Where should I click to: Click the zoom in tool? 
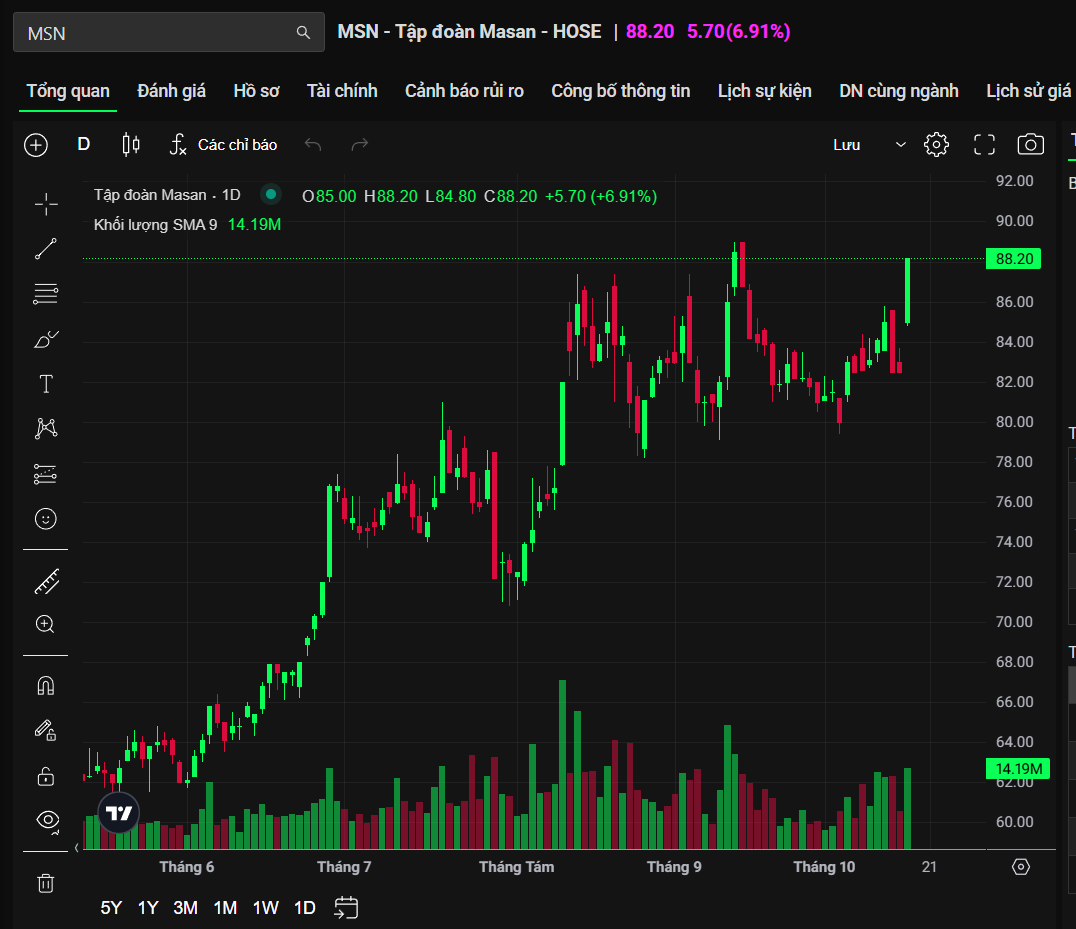(46, 624)
